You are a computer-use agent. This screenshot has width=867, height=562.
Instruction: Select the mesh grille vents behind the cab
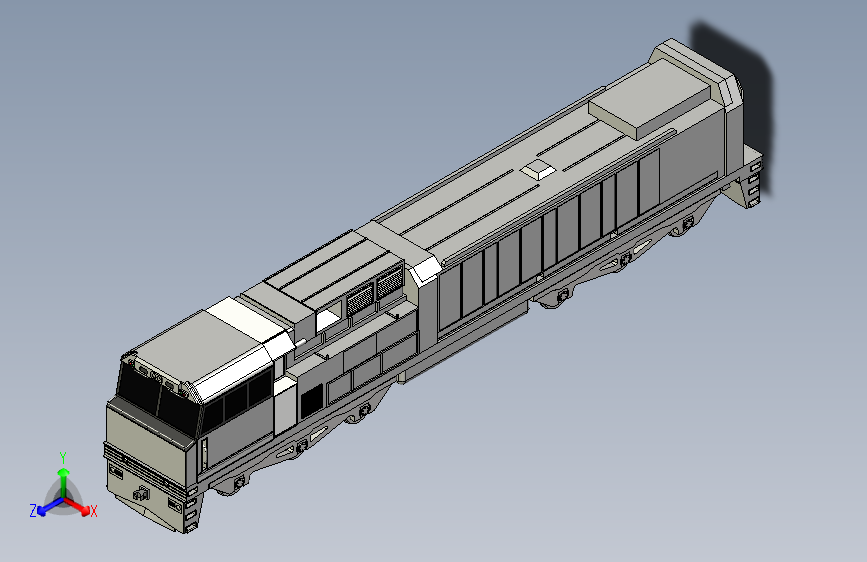pyautogui.click(x=375, y=289)
